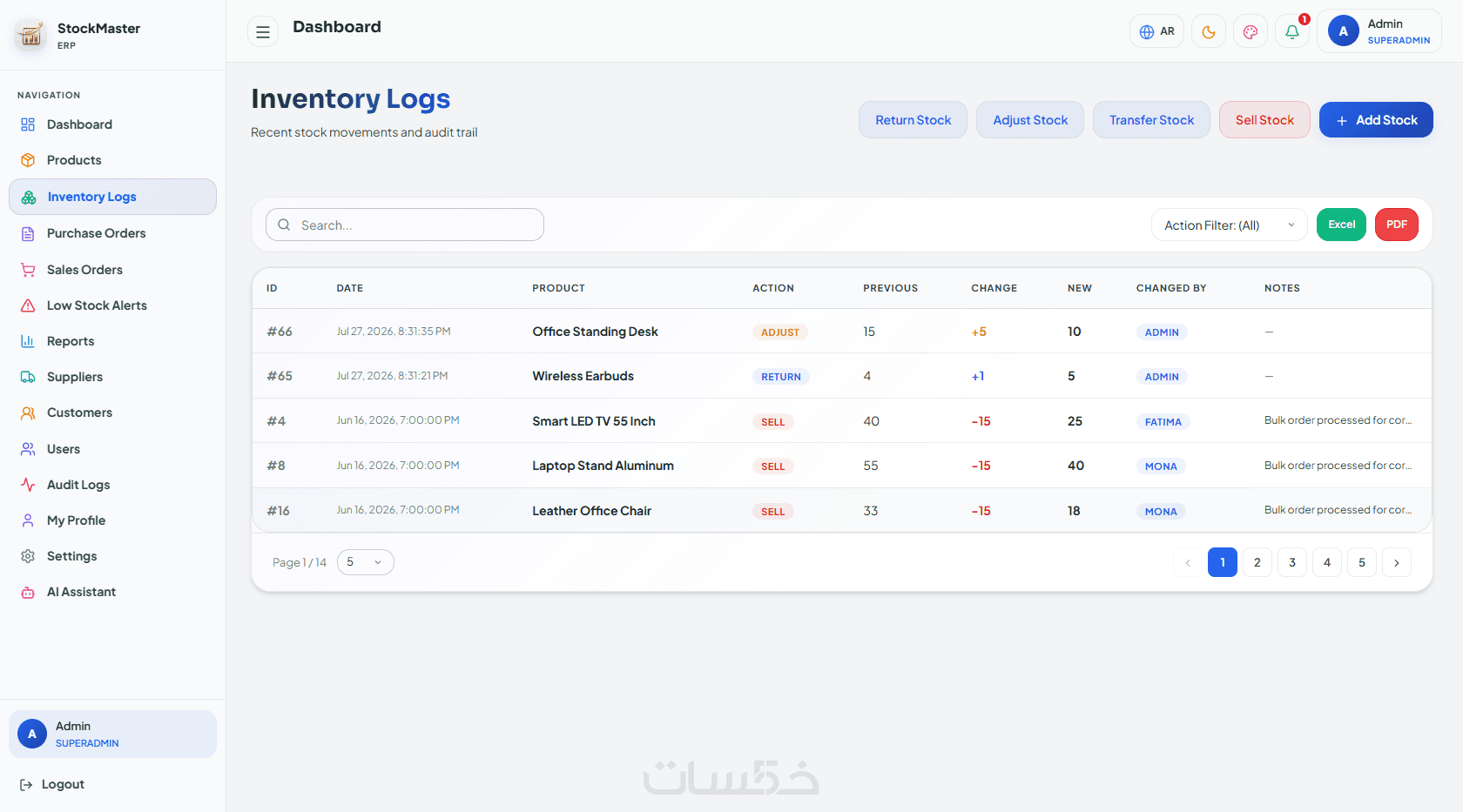
Task: Sort by the DATE column header
Action: pyautogui.click(x=350, y=288)
